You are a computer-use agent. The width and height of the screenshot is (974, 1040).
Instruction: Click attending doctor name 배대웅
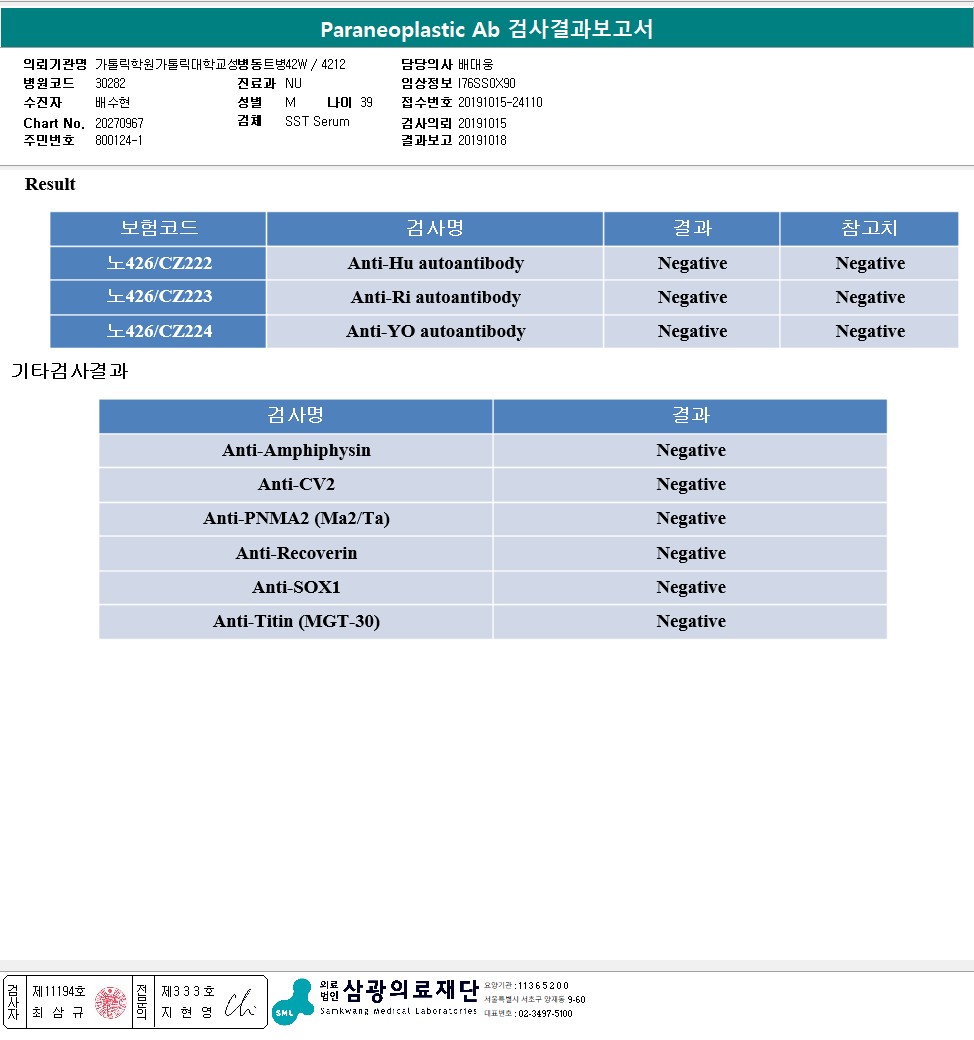(x=476, y=64)
